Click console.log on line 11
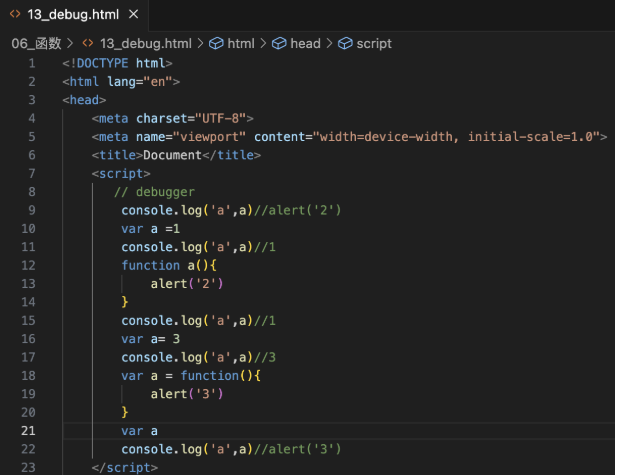This screenshot has width=623, height=475. tap(161, 247)
